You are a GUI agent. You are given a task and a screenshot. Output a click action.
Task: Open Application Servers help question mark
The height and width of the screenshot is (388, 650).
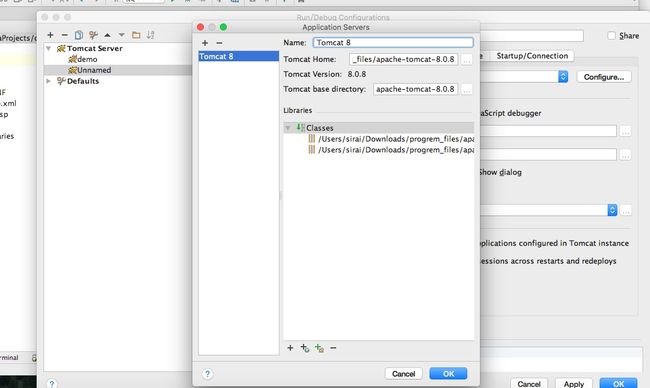(208, 374)
